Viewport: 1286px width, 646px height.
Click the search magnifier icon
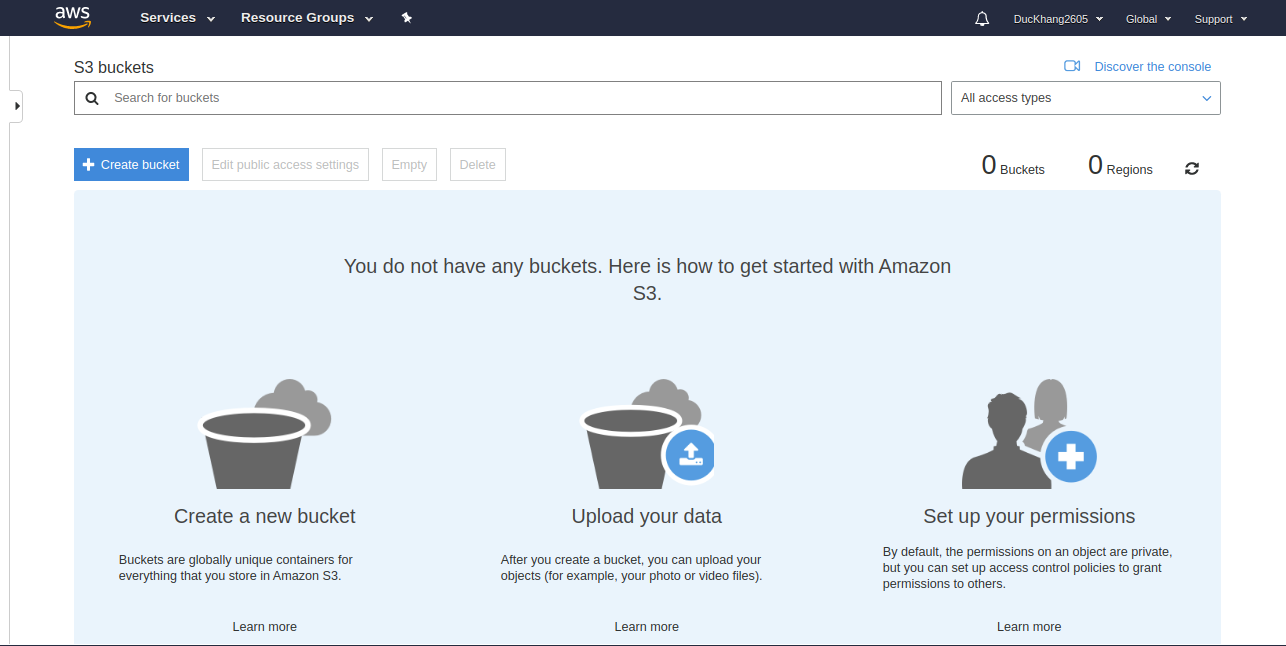coord(92,98)
